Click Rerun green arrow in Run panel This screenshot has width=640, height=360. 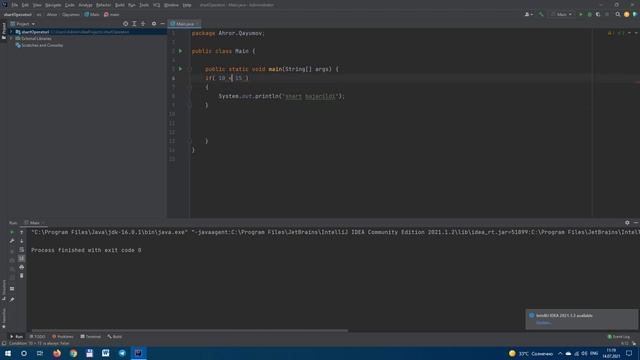click(x=12, y=232)
